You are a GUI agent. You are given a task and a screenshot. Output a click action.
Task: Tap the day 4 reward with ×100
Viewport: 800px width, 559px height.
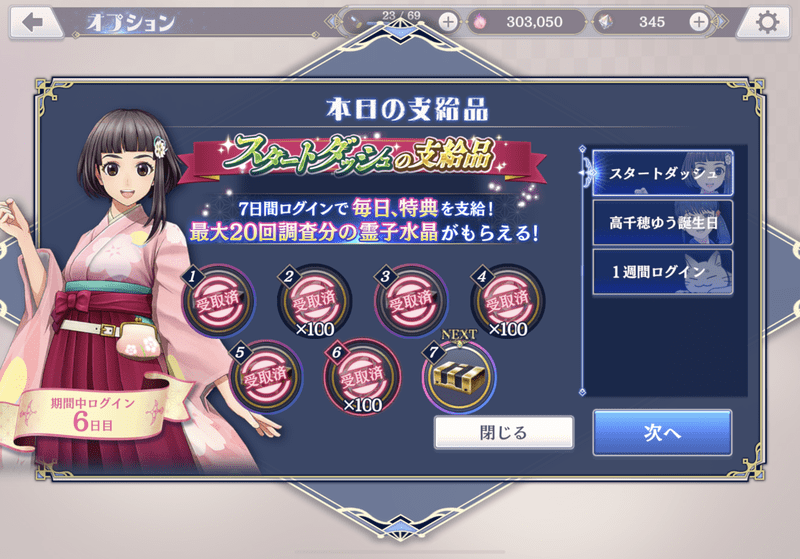tap(507, 300)
